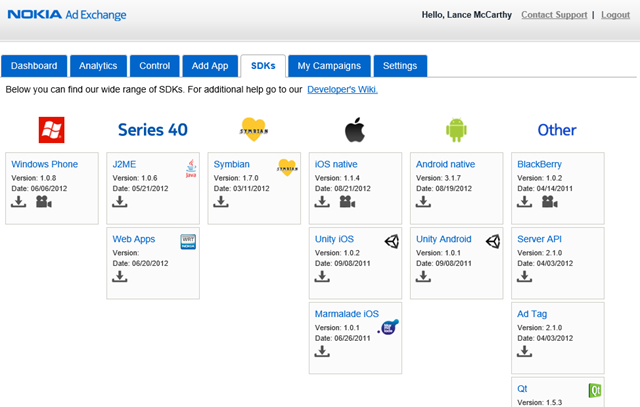Click the Marmalade iOS title link
Screen dimensions: 640x407
(x=347, y=314)
